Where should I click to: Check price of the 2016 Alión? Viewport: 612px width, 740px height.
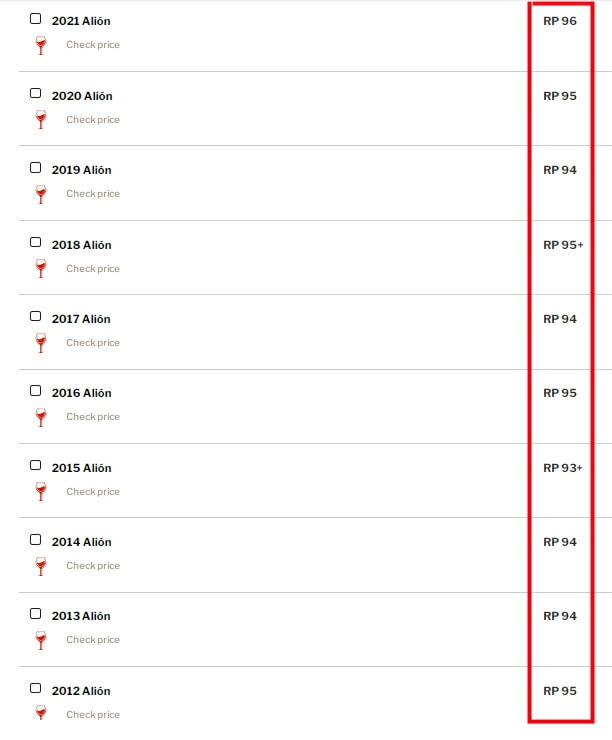click(93, 417)
